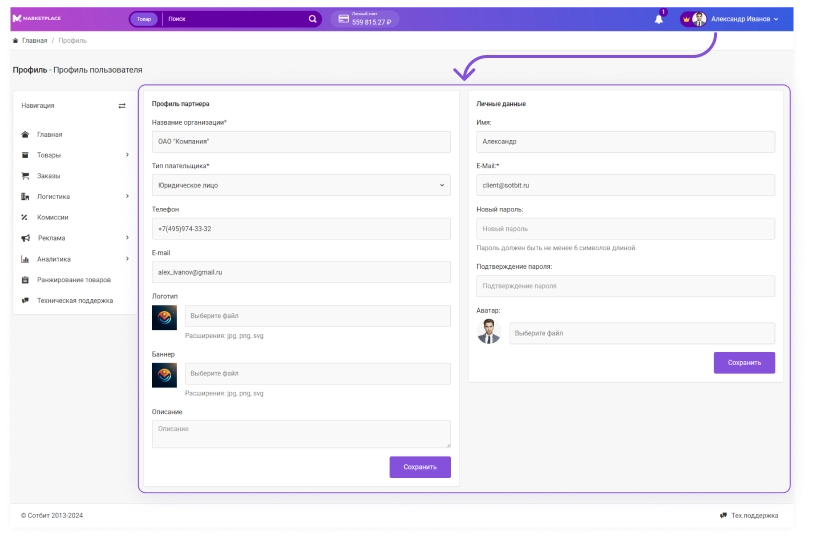Screen dimensions: 815x538
Task: Click the Заказы cart icon
Action: (x=25, y=176)
